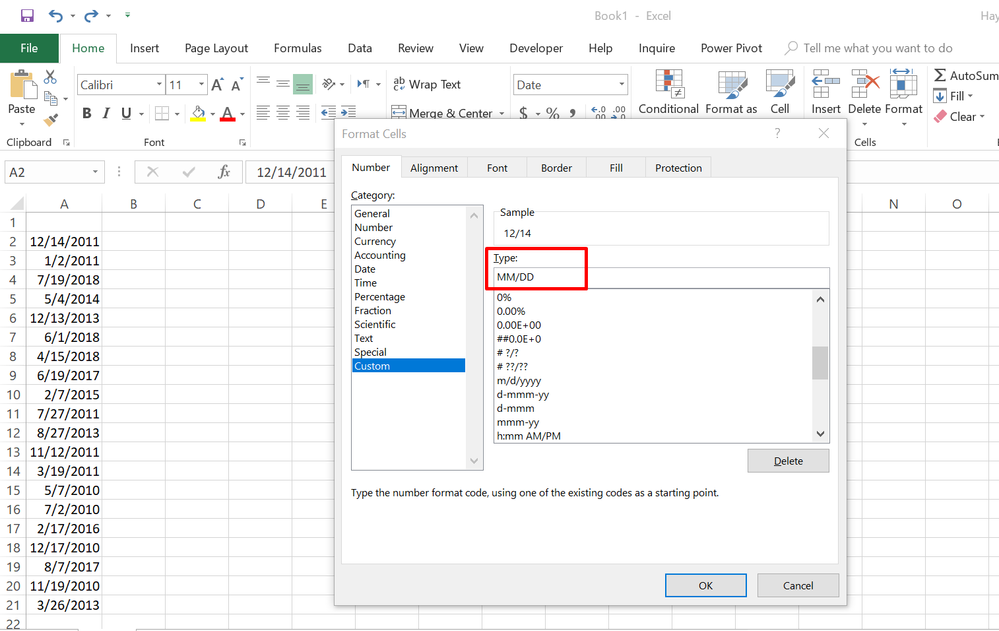Click the Undo arrow icon
Screen dimensions: 999x631
click(56, 15)
